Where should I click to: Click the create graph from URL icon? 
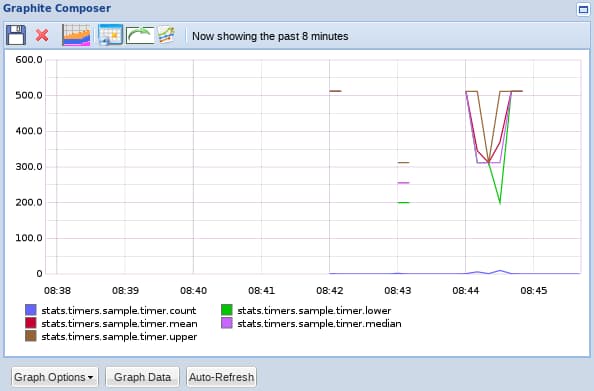pos(166,35)
